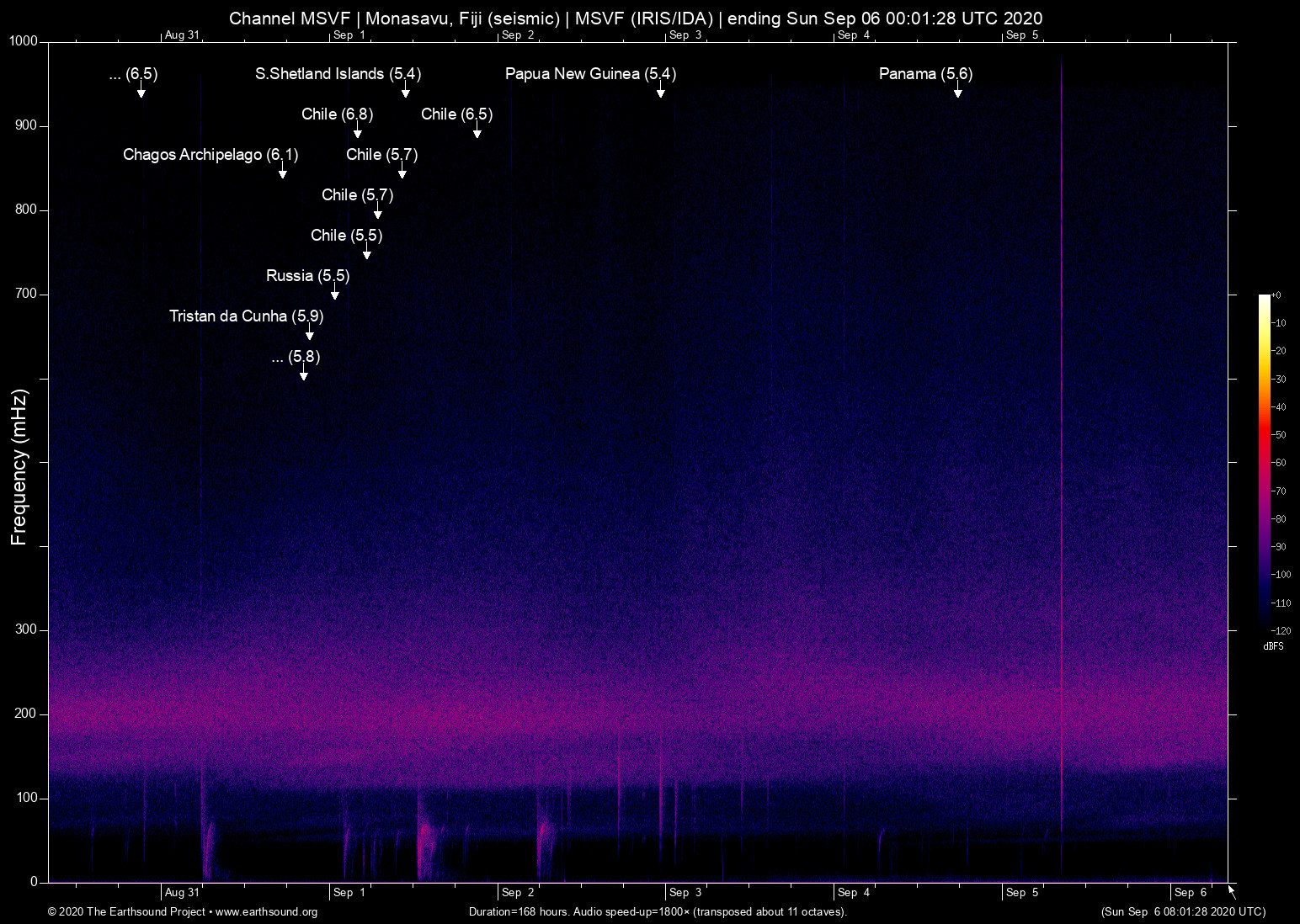
Task: Click the bright vertical spike line on Sep 5
Action: coord(1062,421)
